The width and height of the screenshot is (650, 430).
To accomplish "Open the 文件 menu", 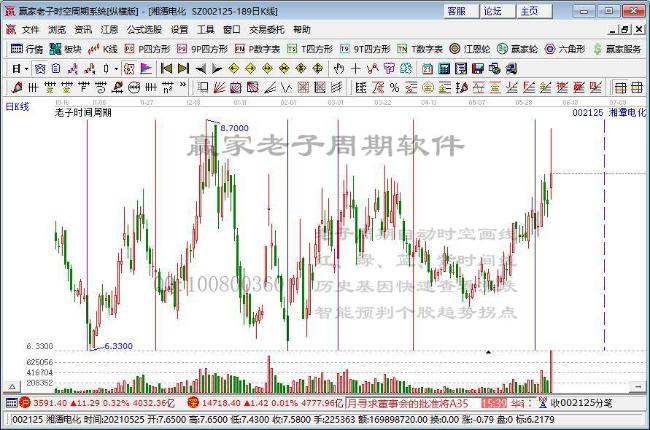I will click(30, 29).
